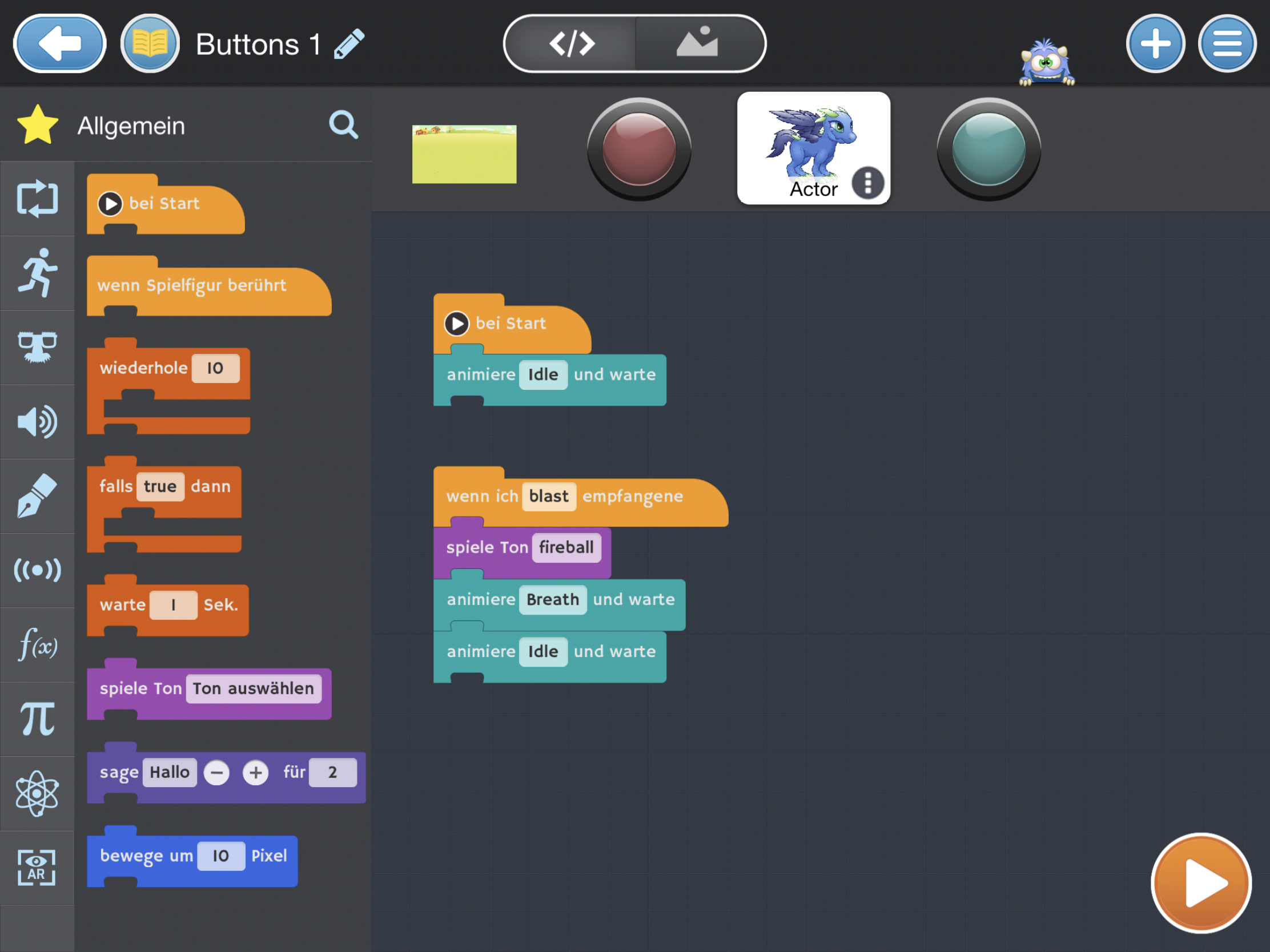The image size is (1270, 952).
Task: Open the motion blocks category (running figure)
Action: click(37, 273)
